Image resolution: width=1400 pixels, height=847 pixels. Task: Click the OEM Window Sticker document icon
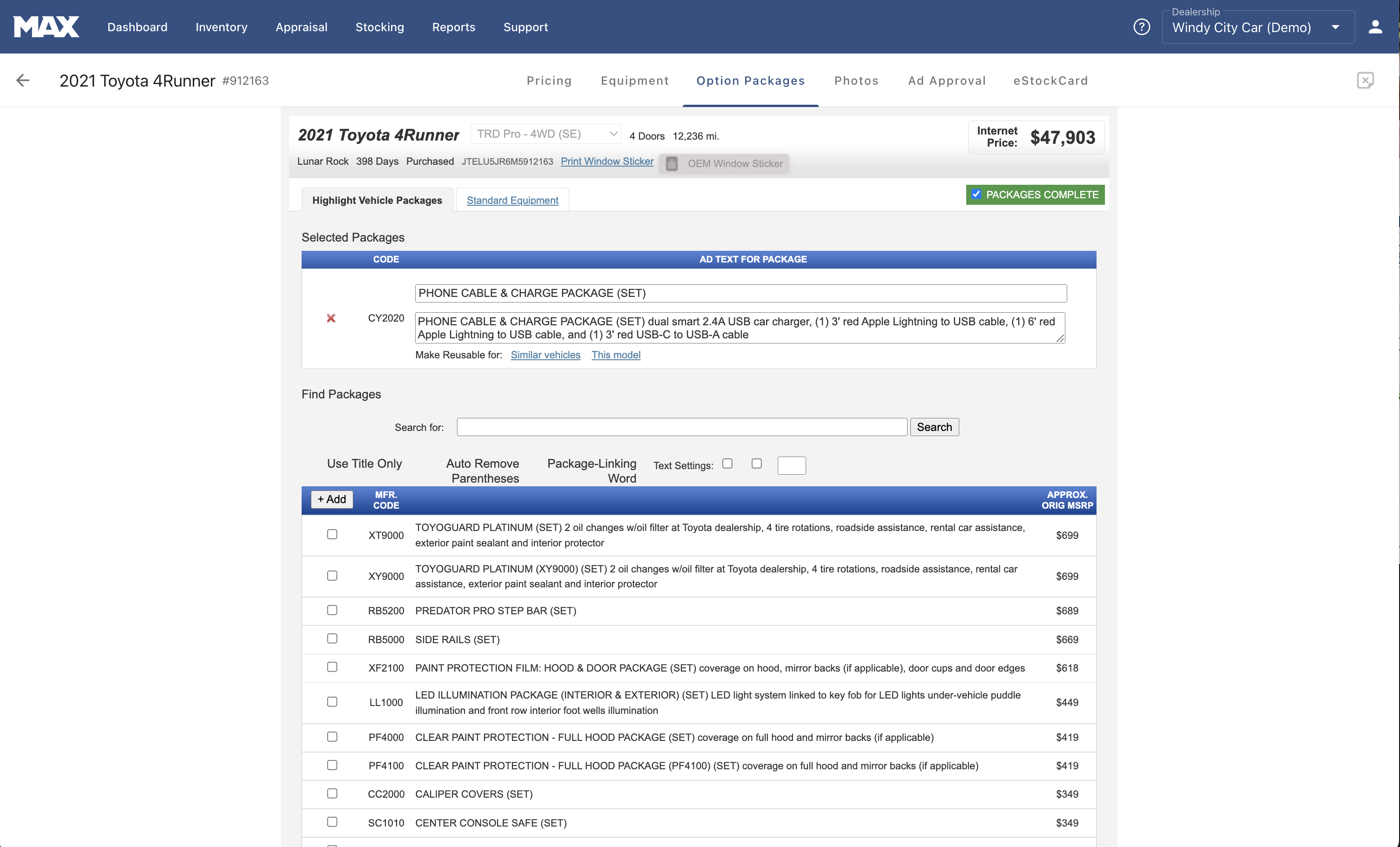(672, 164)
